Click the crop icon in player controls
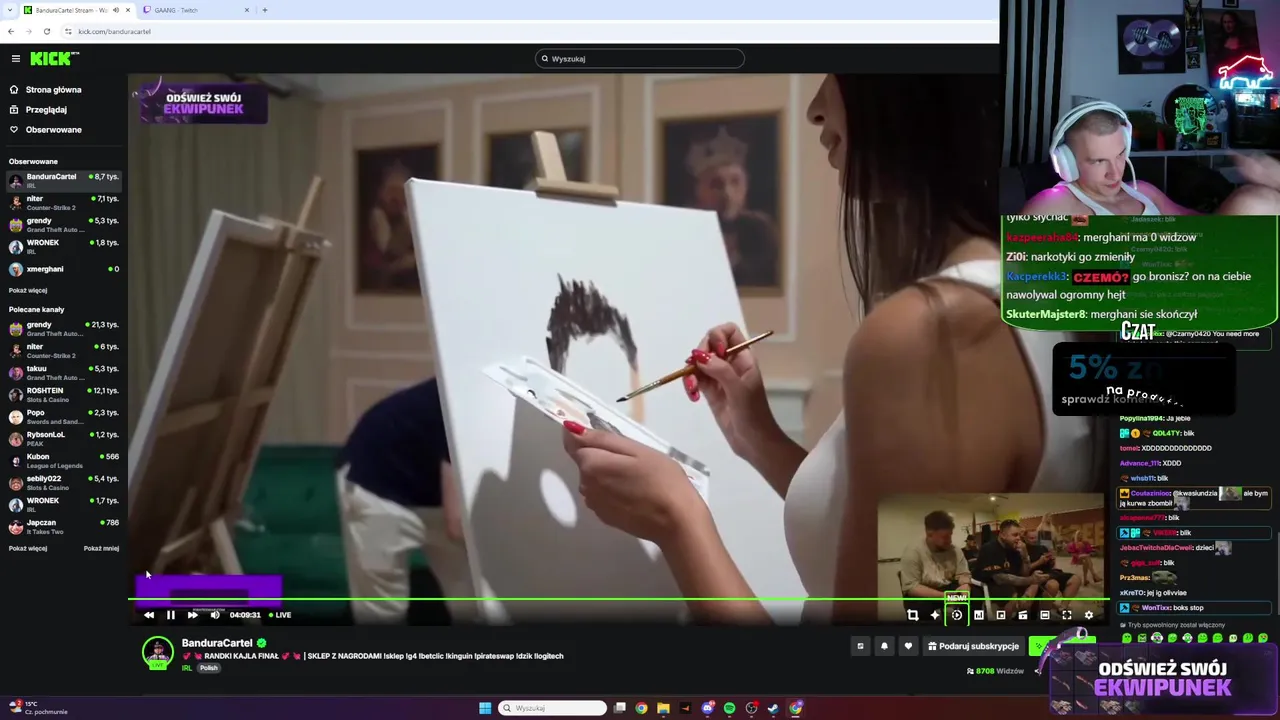Image resolution: width=1280 pixels, height=720 pixels. (912, 615)
